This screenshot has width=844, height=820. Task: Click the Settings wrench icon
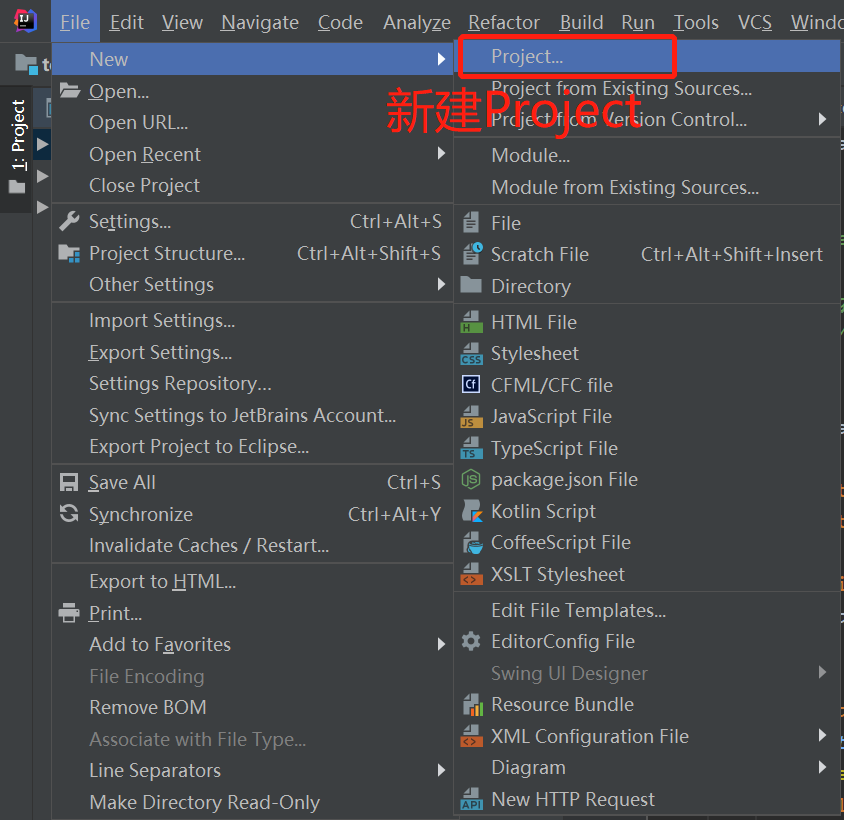[69, 221]
